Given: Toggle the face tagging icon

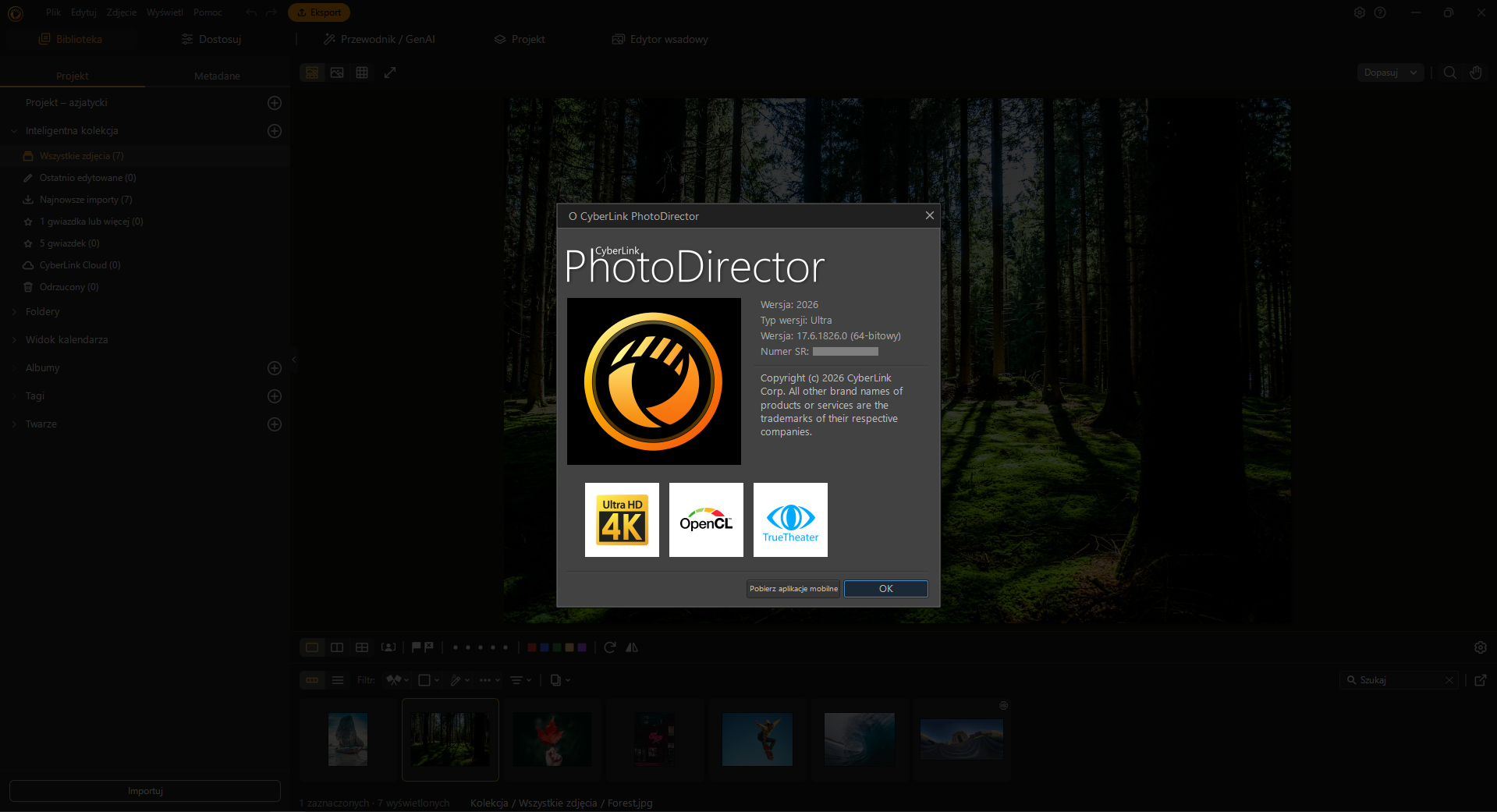Looking at the screenshot, I should (x=388, y=647).
